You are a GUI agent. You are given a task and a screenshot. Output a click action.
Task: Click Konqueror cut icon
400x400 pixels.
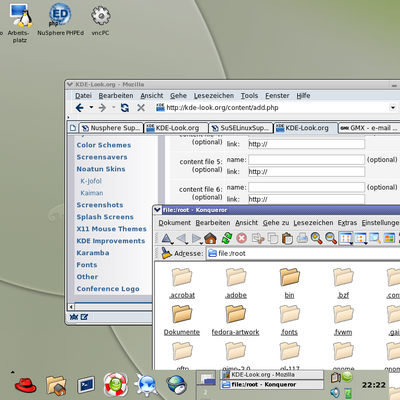tap(258, 238)
